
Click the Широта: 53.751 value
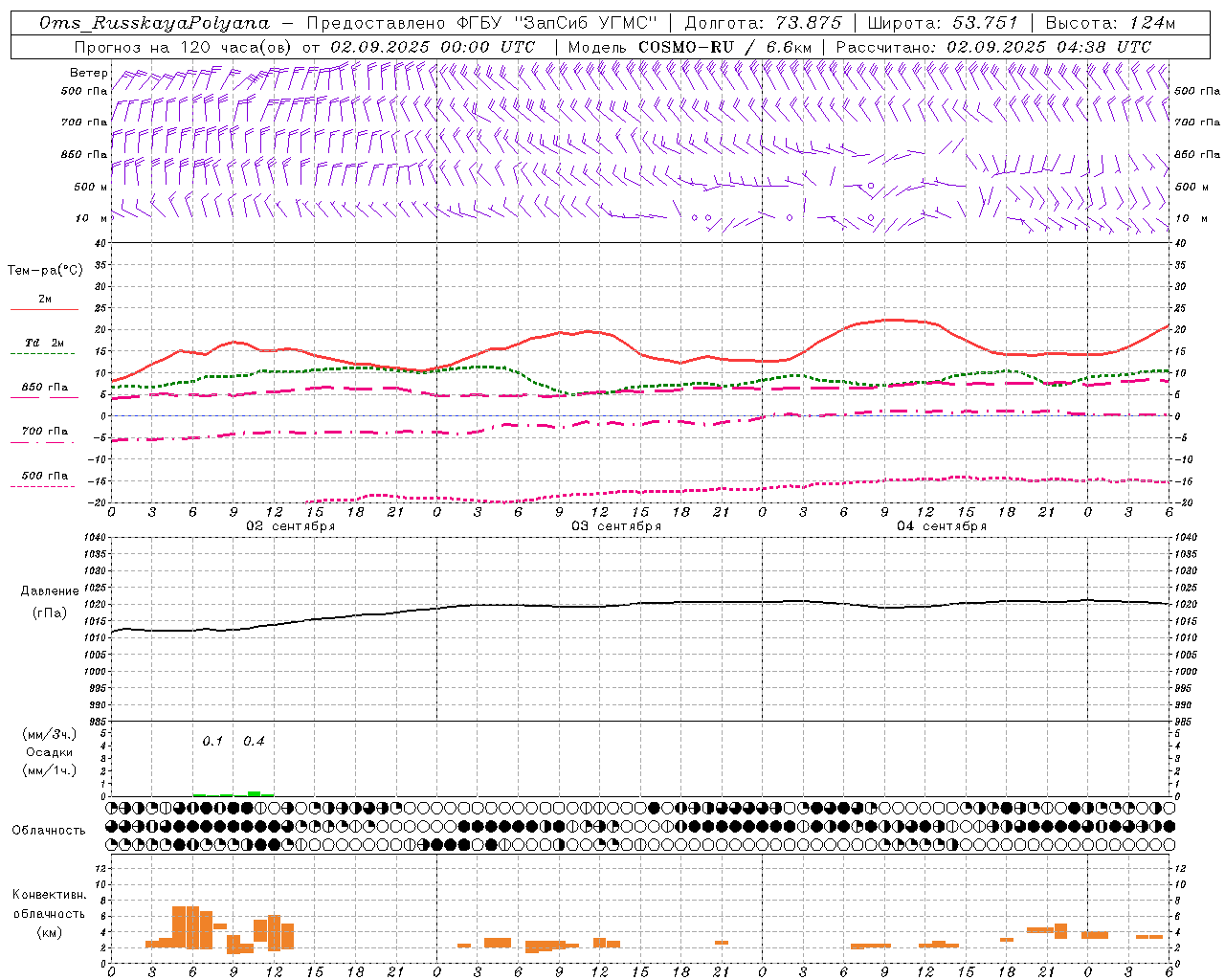pyautogui.click(x=943, y=23)
